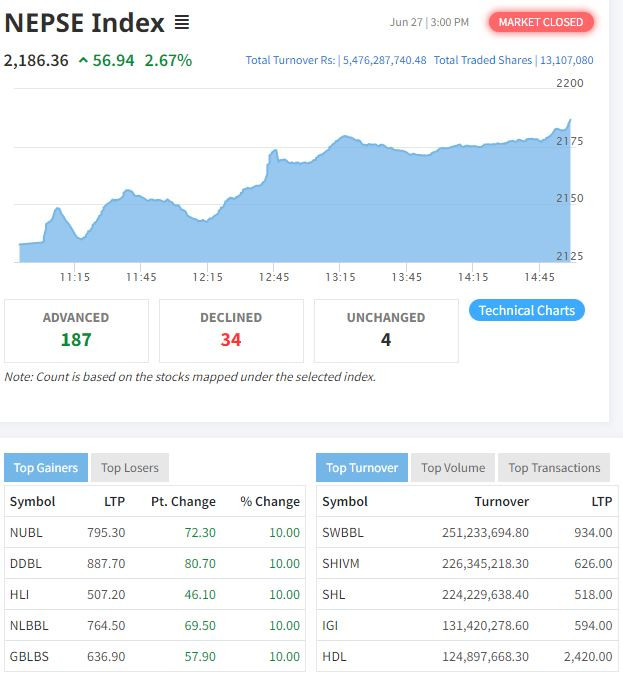Screen dimensions: 623x683
Task: Click the SHIVM symbol link
Action: [x=341, y=564]
